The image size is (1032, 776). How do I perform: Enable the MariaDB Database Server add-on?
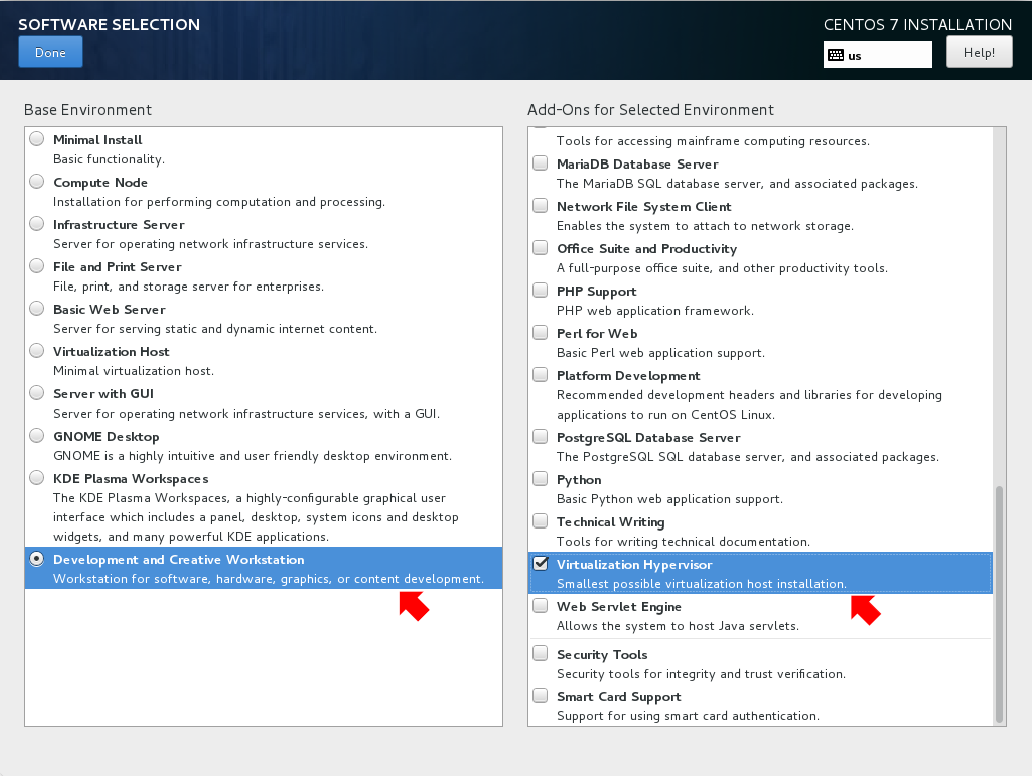(540, 163)
